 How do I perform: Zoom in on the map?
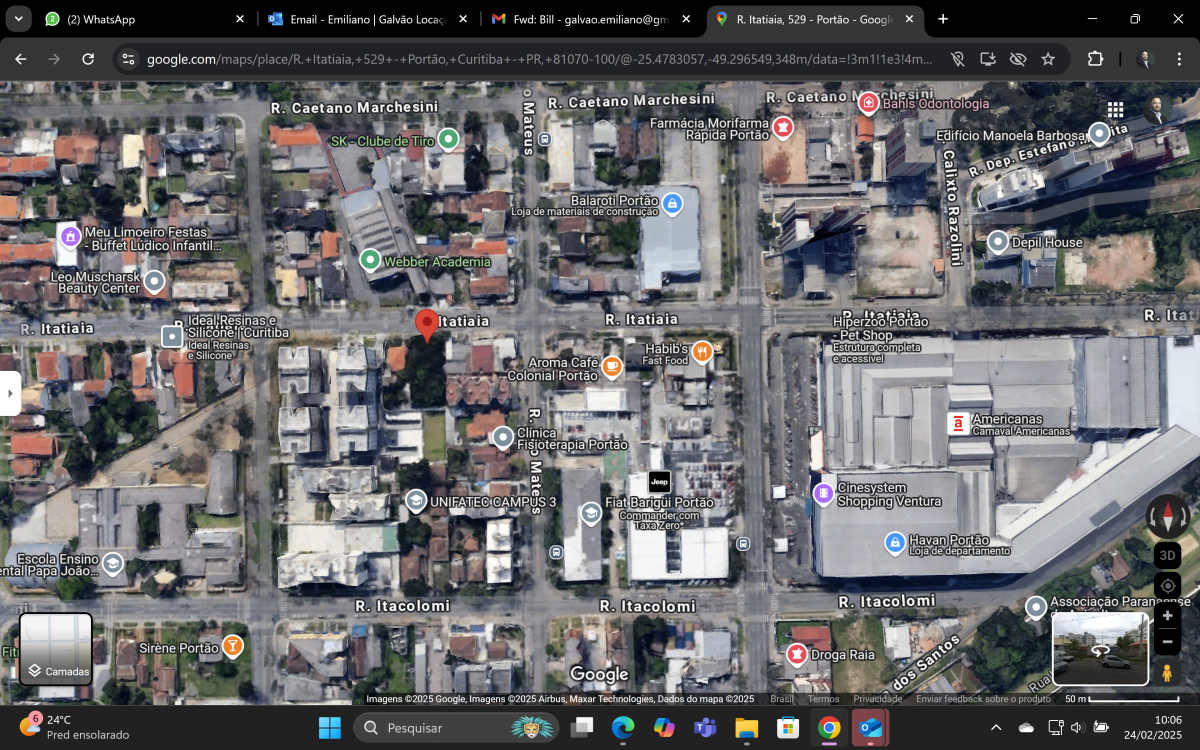(1167, 615)
